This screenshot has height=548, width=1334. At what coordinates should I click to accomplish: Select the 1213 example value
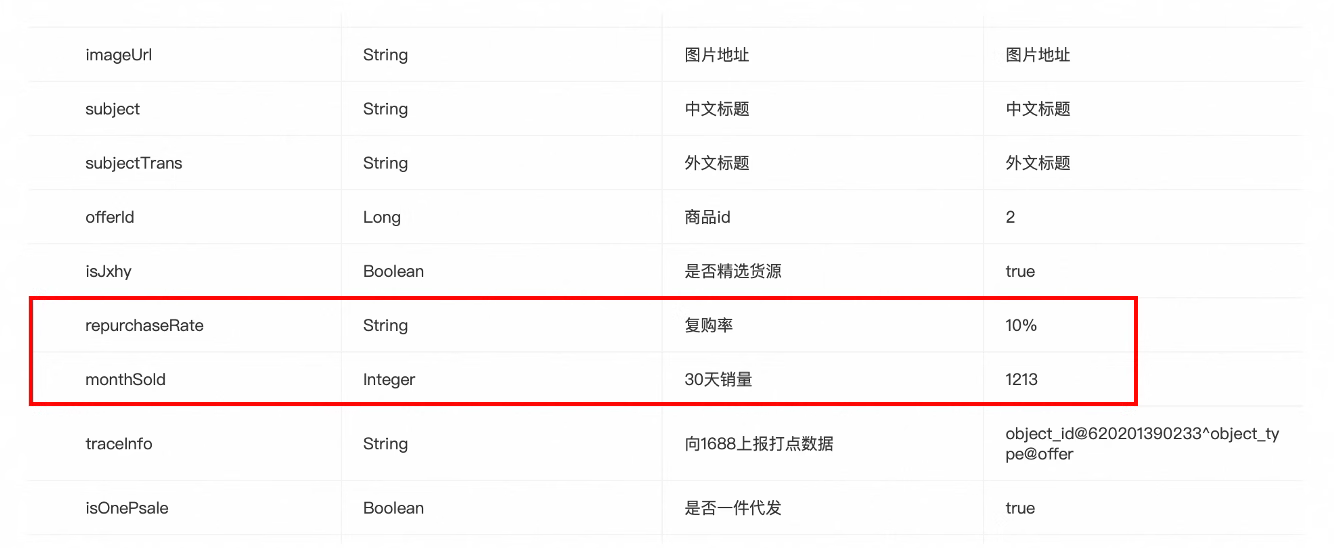[x=1021, y=379]
